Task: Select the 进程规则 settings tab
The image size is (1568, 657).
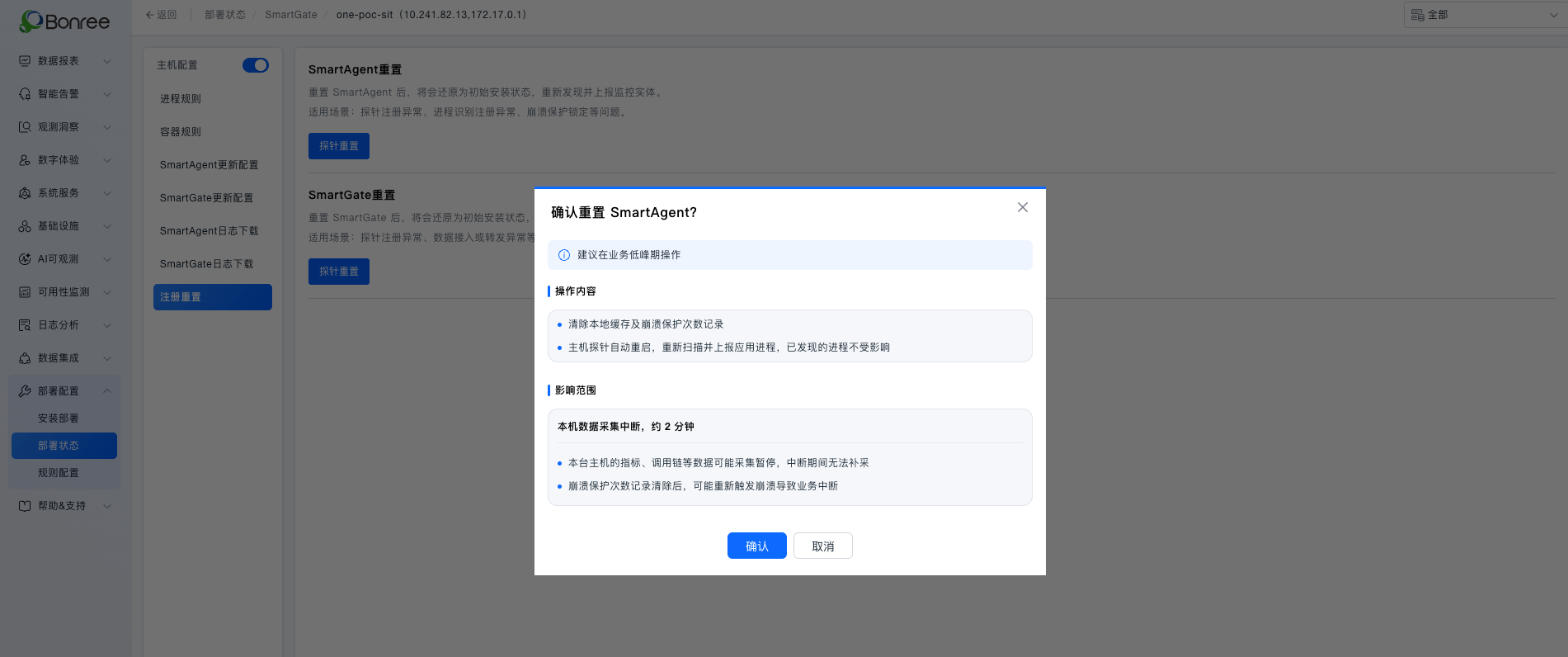Action: (x=213, y=99)
